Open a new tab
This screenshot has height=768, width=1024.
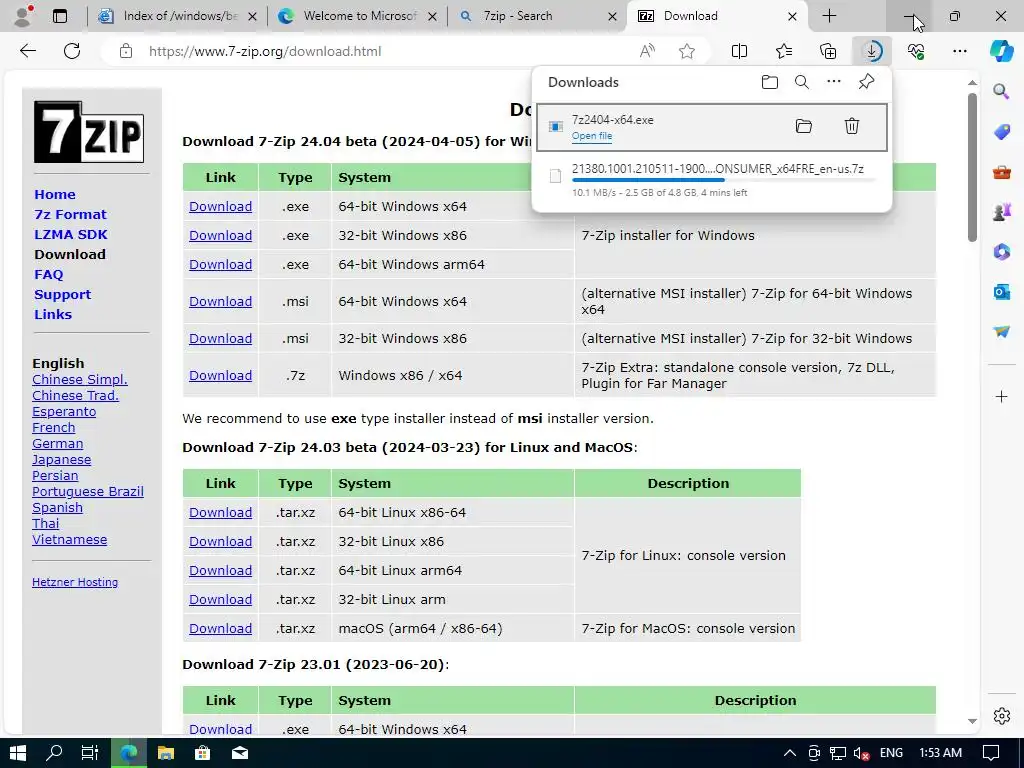point(829,16)
